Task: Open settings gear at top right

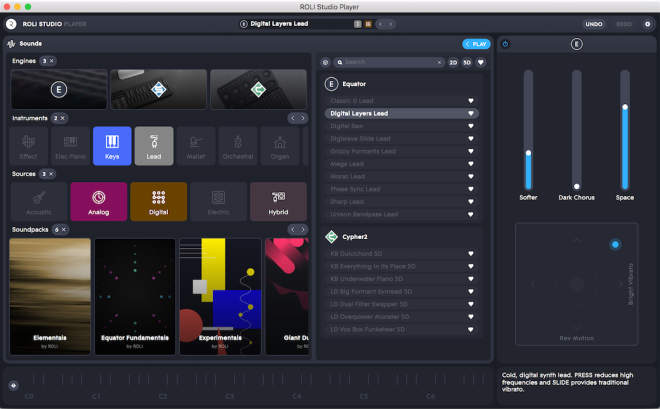Action: (647, 24)
